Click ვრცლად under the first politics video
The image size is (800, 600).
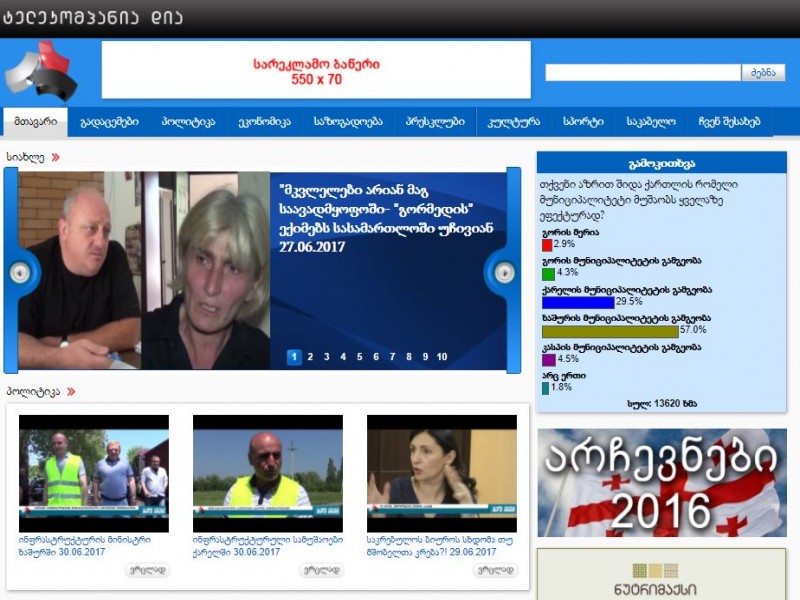tap(147, 570)
